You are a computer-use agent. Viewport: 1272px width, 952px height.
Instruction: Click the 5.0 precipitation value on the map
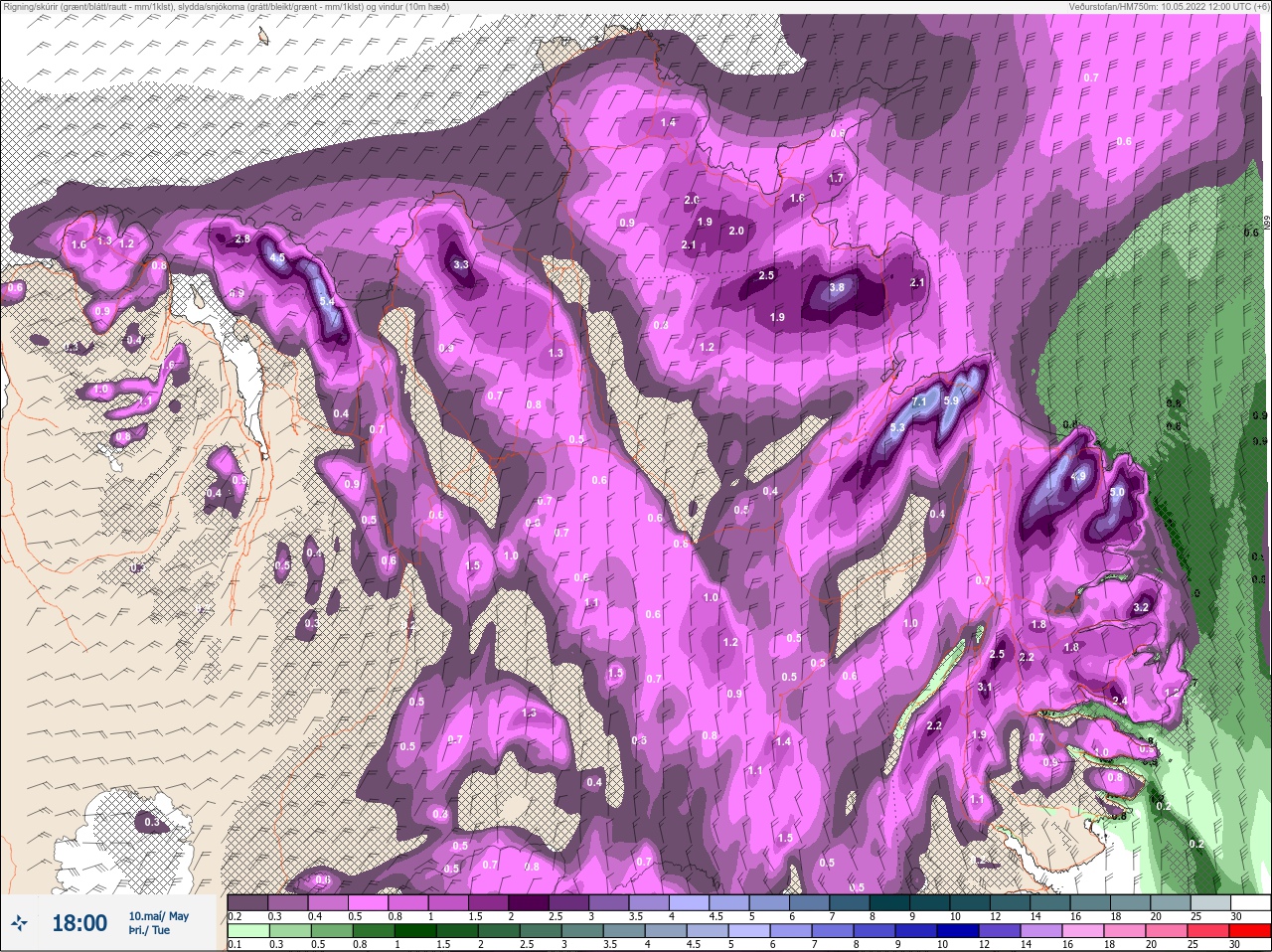point(1117,492)
